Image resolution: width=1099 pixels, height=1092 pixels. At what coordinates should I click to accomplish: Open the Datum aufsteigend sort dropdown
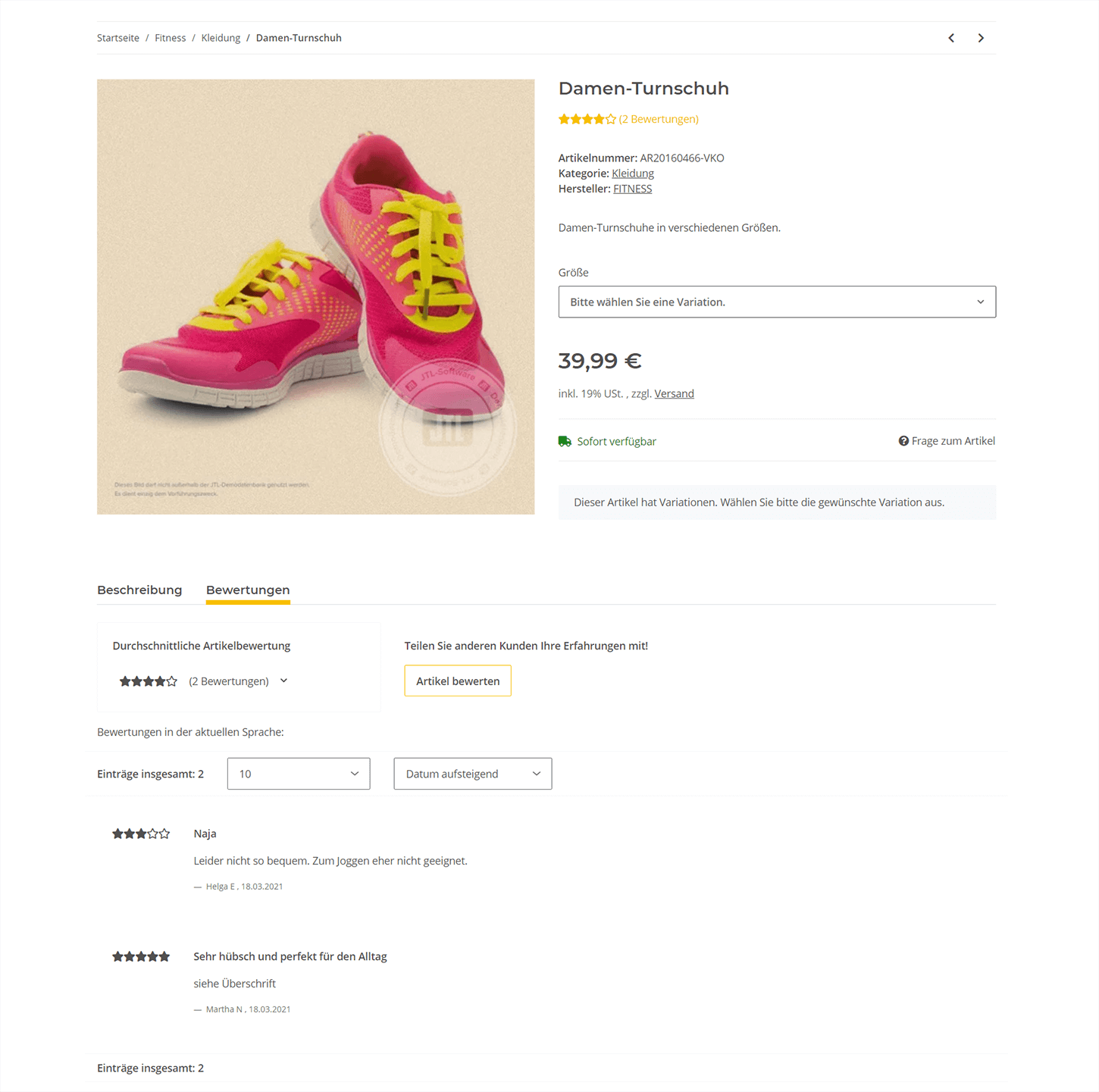472,774
